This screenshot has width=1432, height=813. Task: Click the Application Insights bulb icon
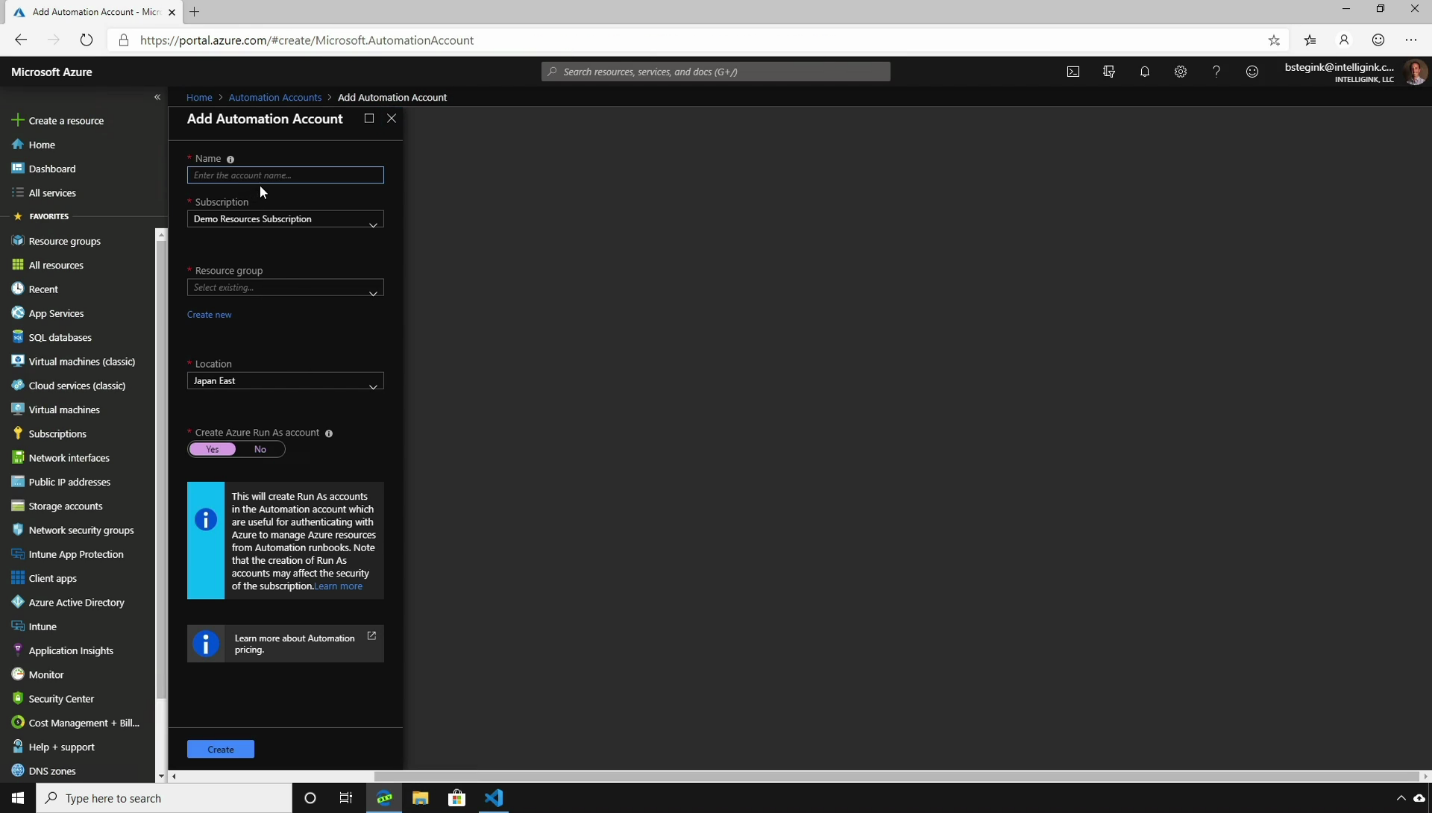coord(17,650)
